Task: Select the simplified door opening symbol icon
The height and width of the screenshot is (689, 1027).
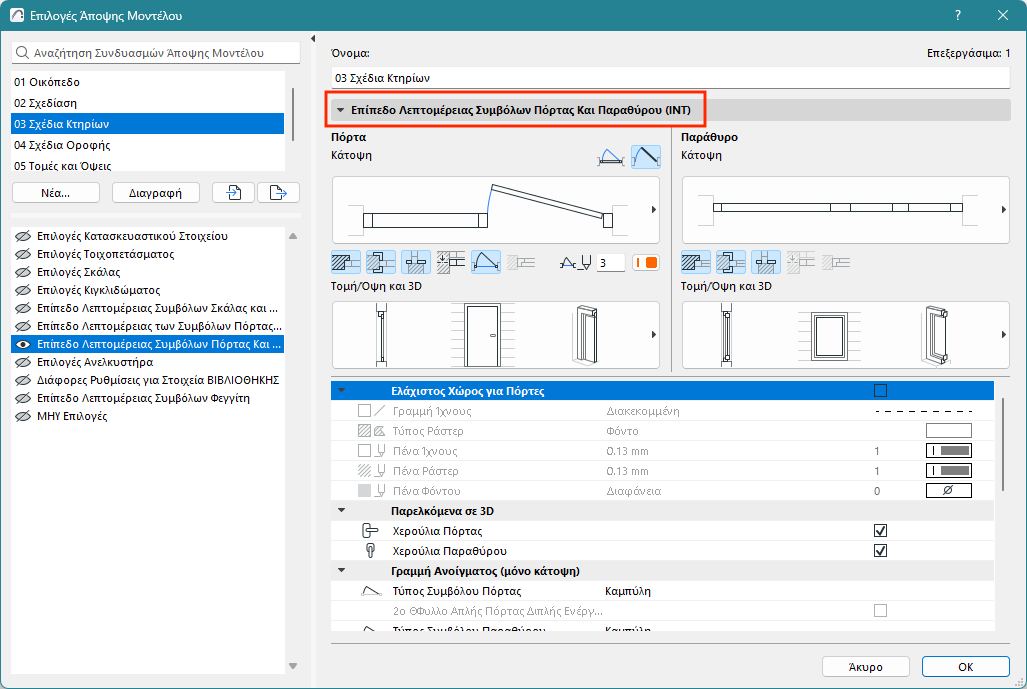Action: [610, 156]
